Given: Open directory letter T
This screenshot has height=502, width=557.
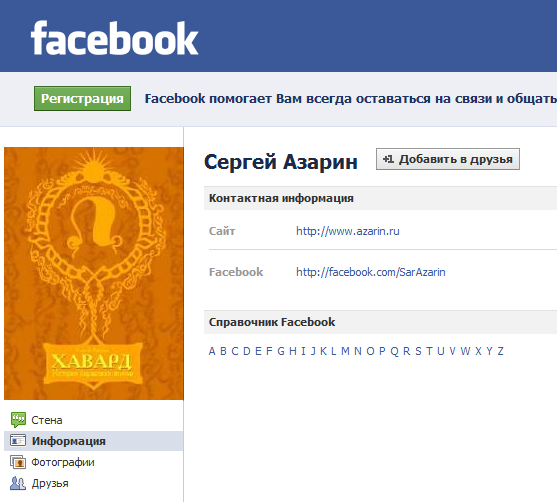Looking at the screenshot, I should coord(429,351).
